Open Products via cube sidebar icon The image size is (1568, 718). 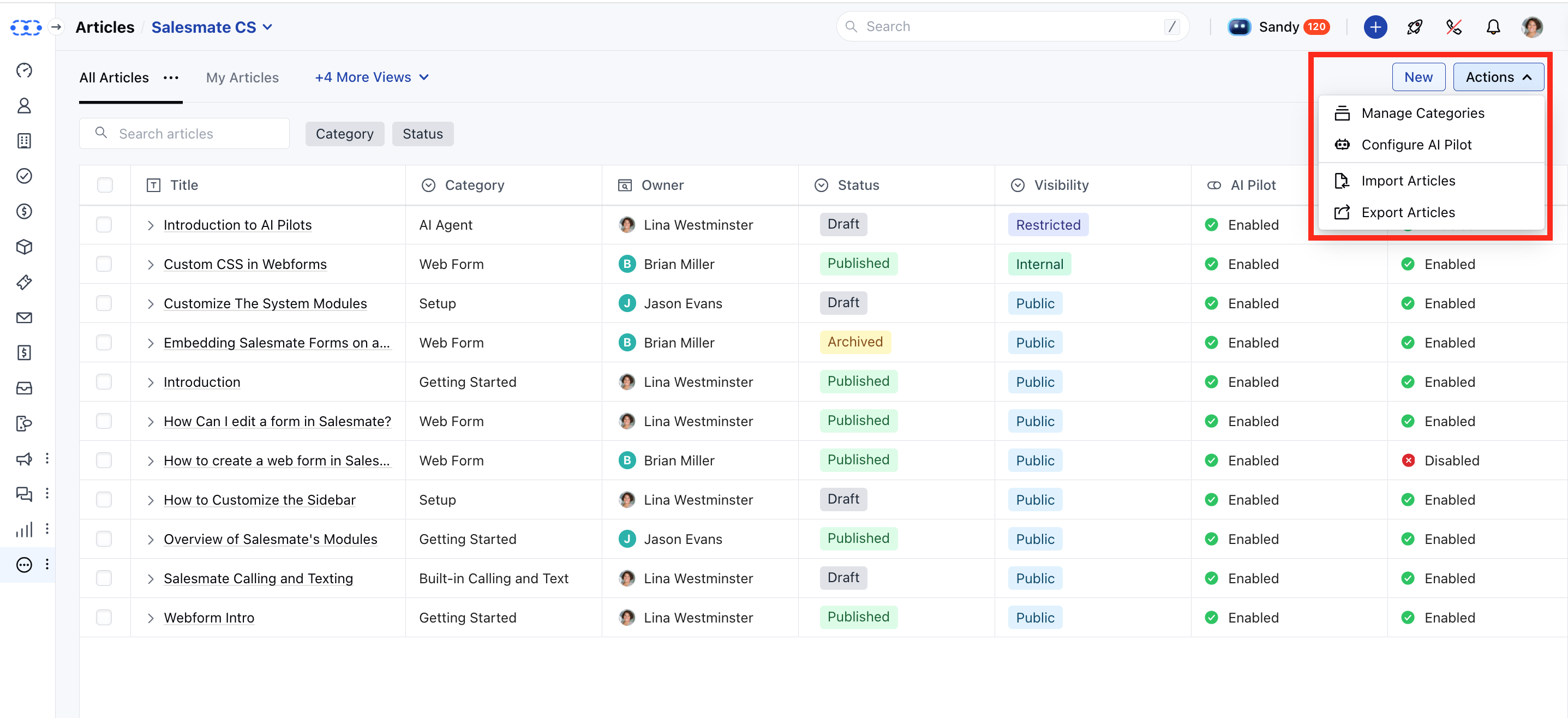pyautogui.click(x=25, y=247)
